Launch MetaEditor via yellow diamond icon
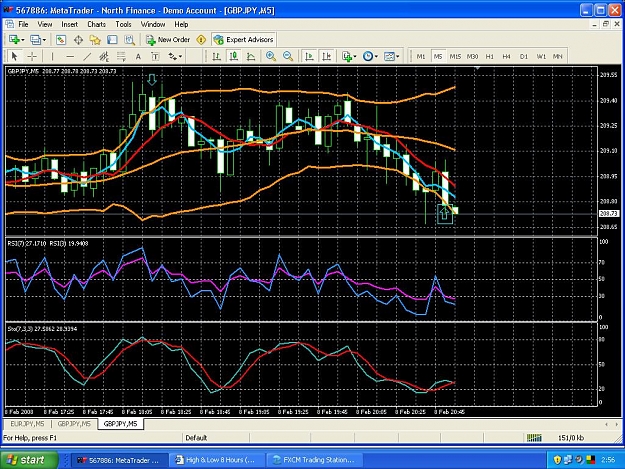Image resolution: width=625 pixels, height=469 pixels. (x=201, y=40)
